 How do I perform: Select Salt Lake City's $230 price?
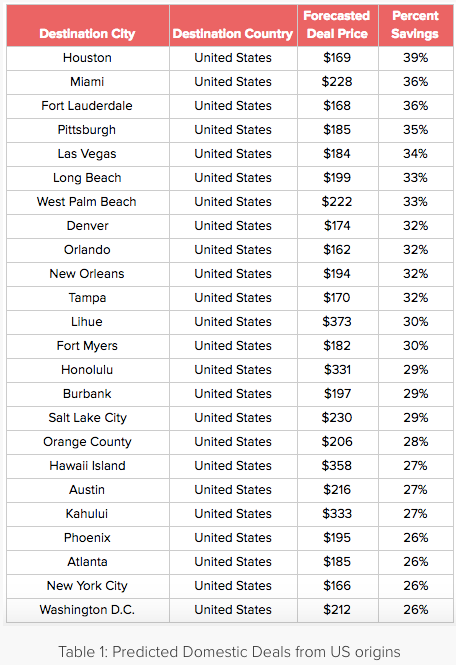[x=337, y=417]
